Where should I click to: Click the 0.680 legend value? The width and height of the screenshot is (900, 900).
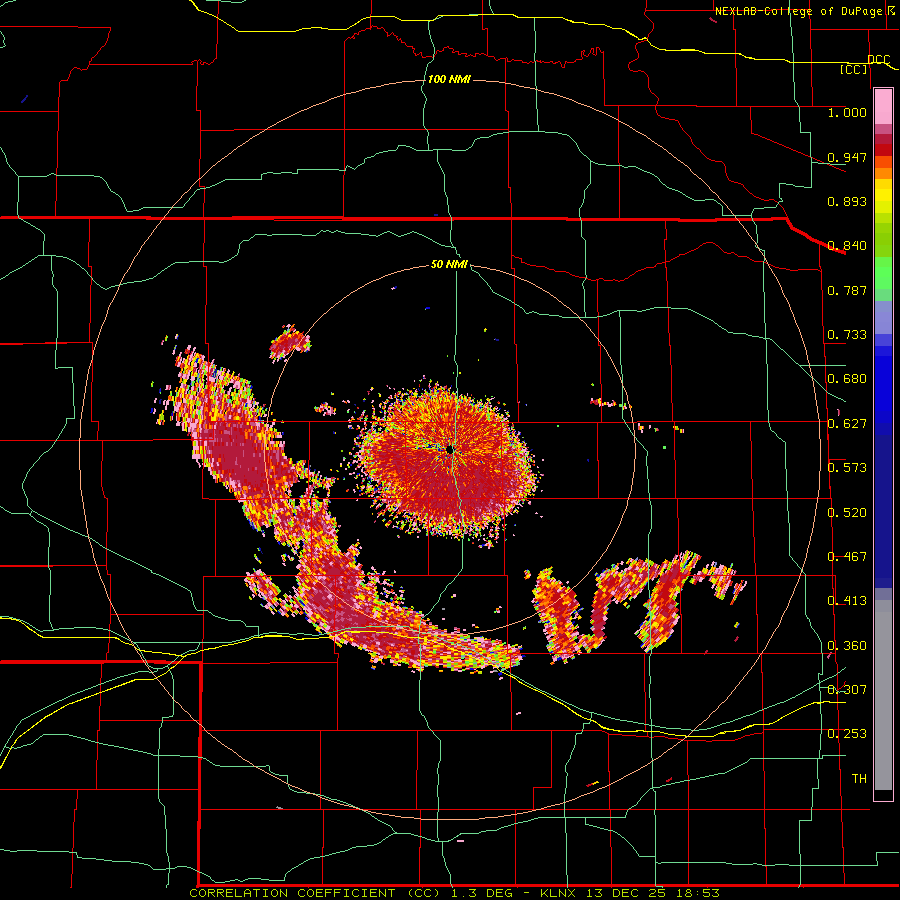[847, 379]
